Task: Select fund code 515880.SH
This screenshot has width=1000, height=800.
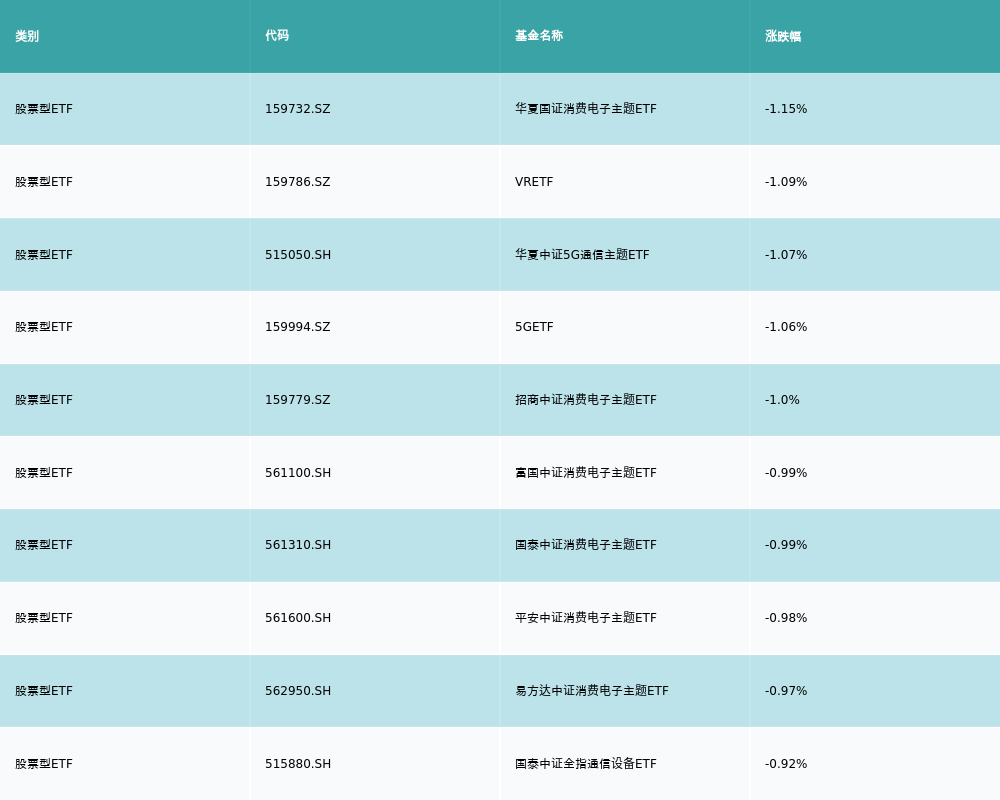Action: coord(298,764)
